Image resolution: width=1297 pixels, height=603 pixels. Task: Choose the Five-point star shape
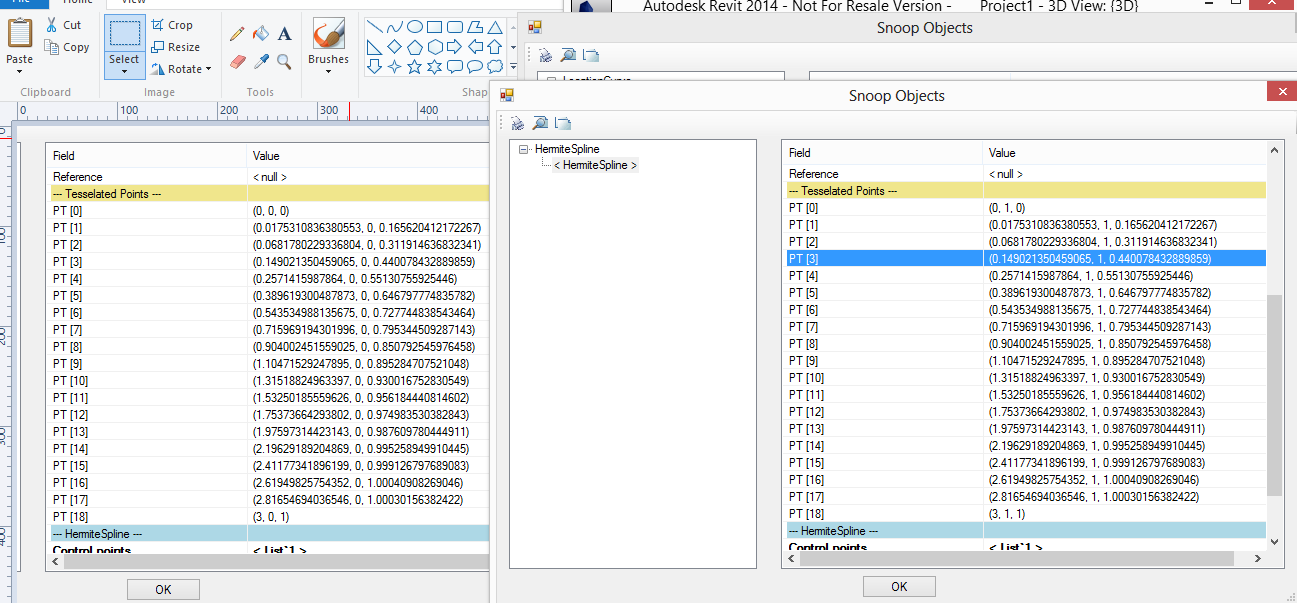(x=414, y=67)
